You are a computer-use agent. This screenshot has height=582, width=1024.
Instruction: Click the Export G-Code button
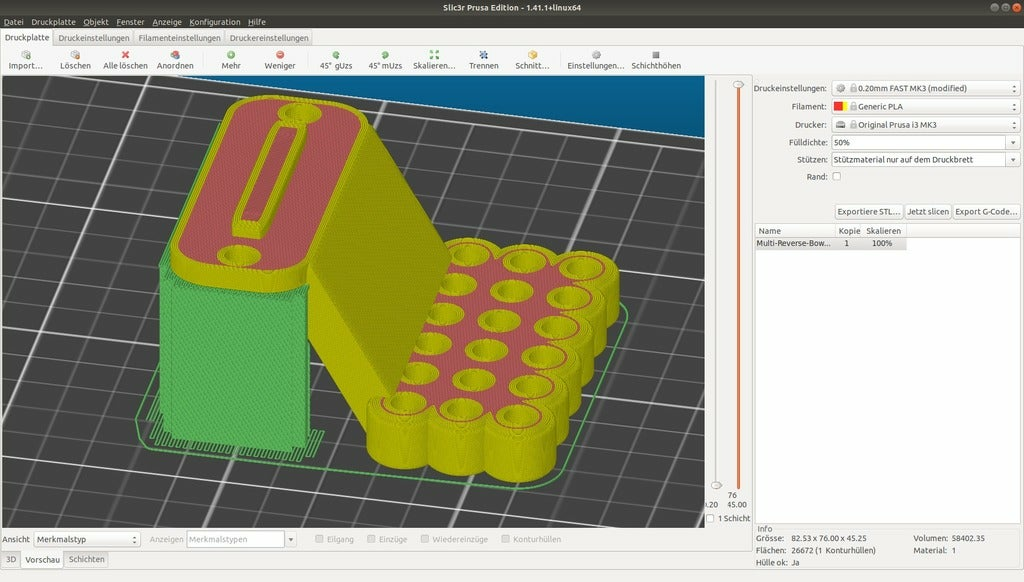coord(986,212)
